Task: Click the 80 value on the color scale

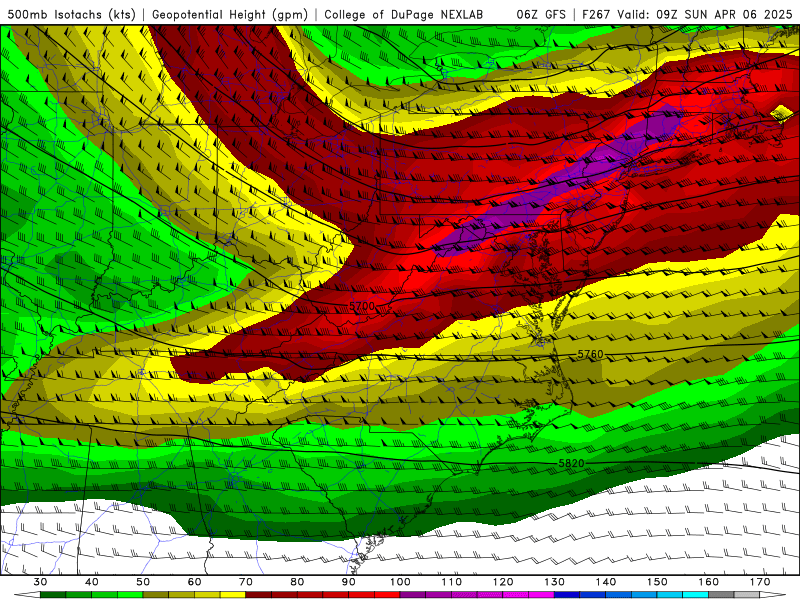Action: pos(297,582)
